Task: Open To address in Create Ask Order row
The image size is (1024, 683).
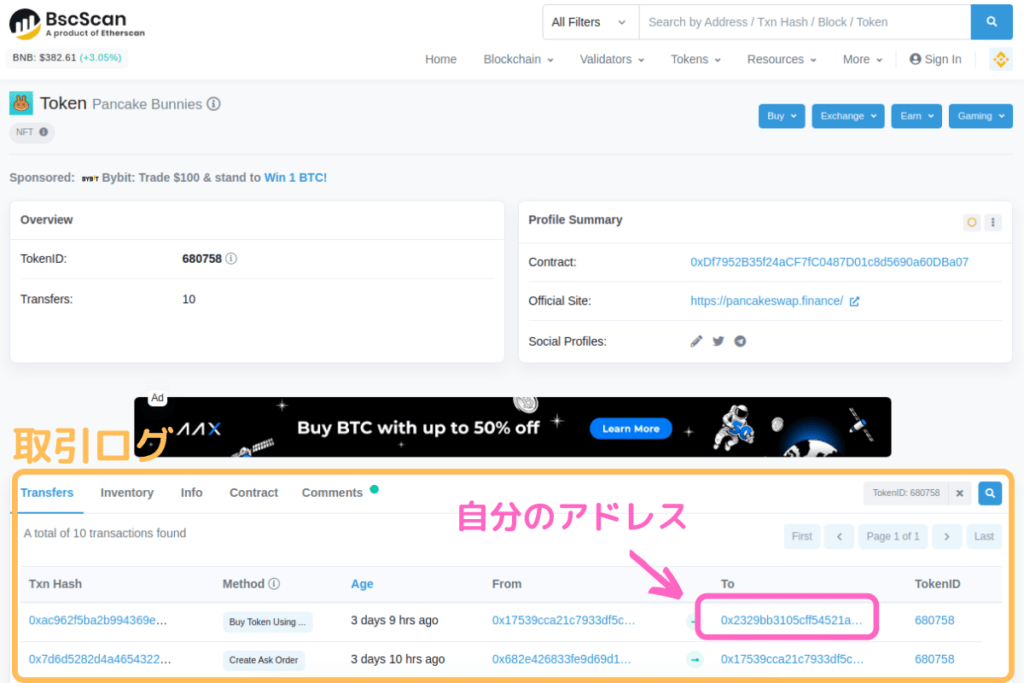Action: click(792, 659)
